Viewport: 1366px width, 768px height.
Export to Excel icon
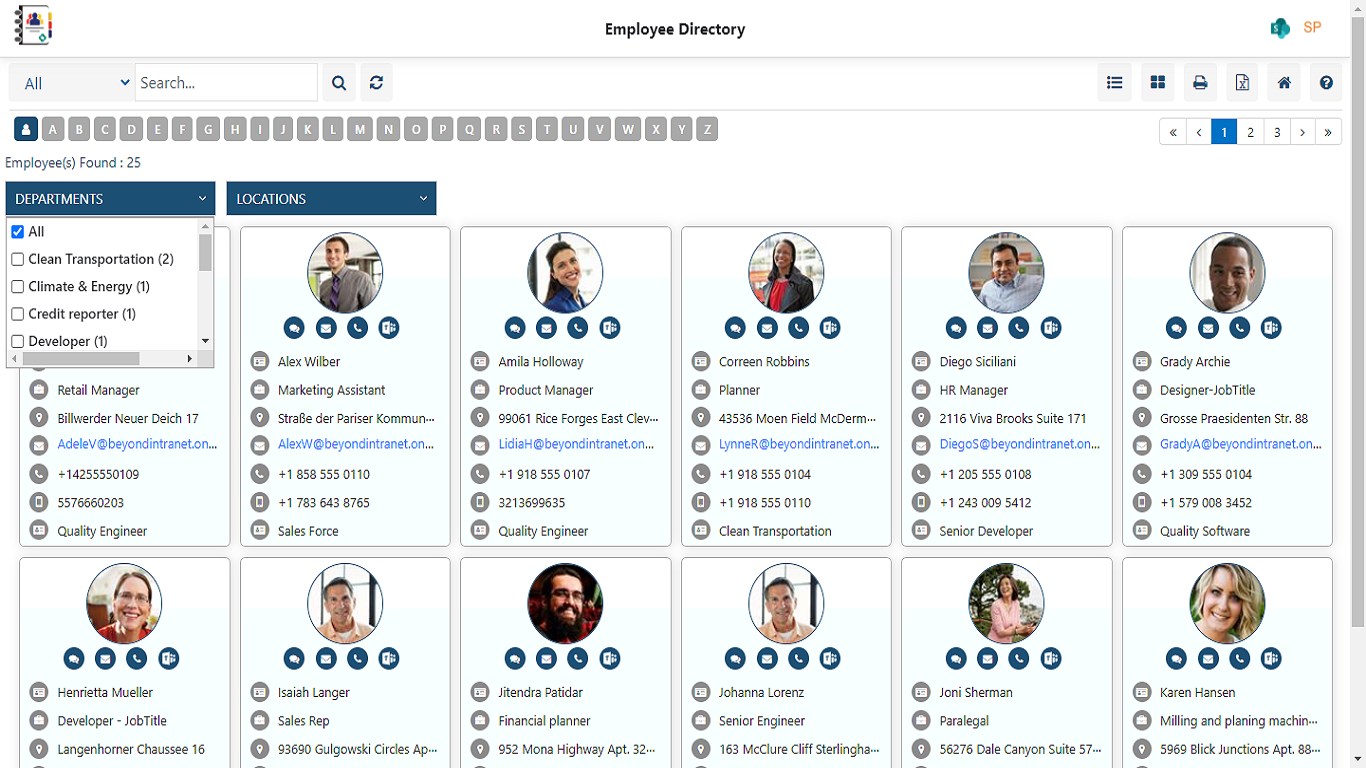tap(1242, 83)
